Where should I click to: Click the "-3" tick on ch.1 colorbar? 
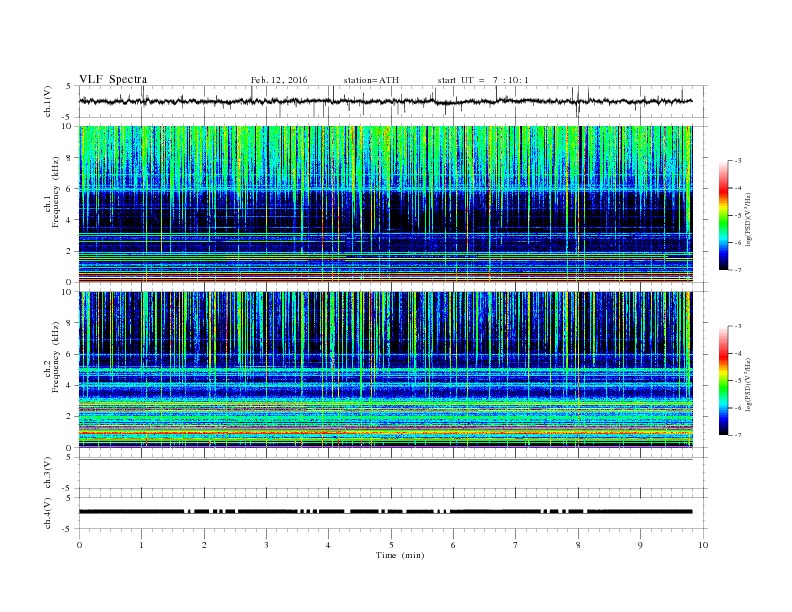pos(738,161)
